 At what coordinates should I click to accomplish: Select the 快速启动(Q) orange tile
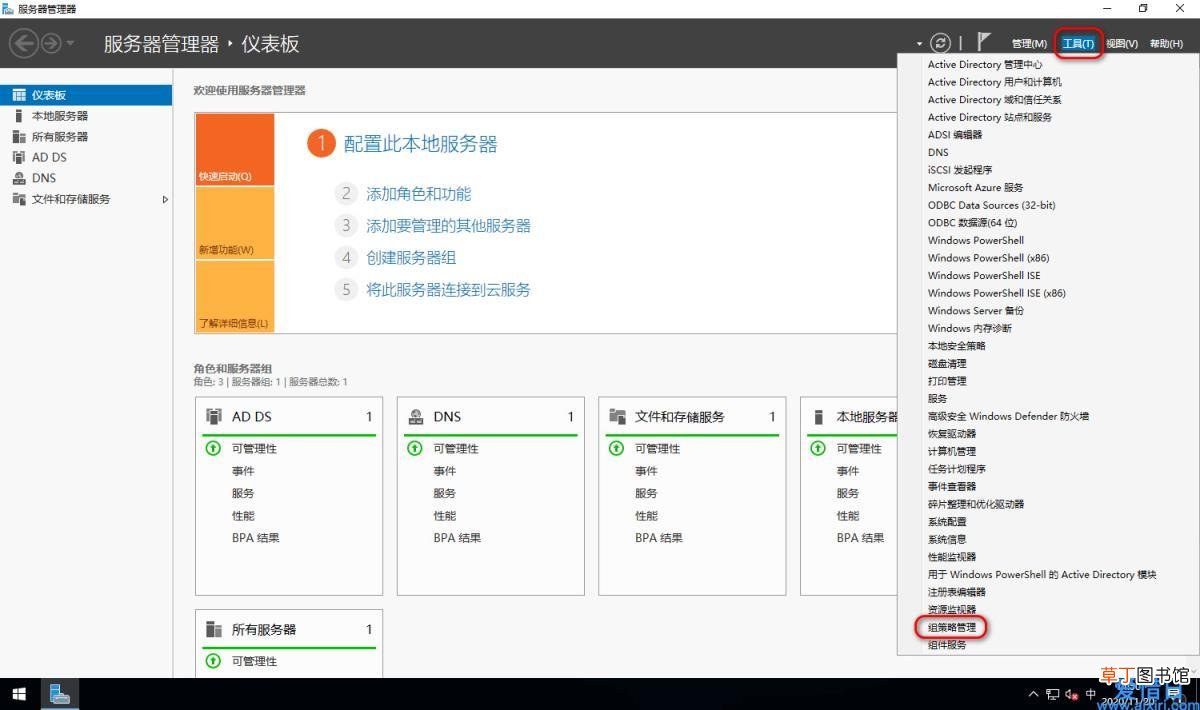[x=235, y=149]
